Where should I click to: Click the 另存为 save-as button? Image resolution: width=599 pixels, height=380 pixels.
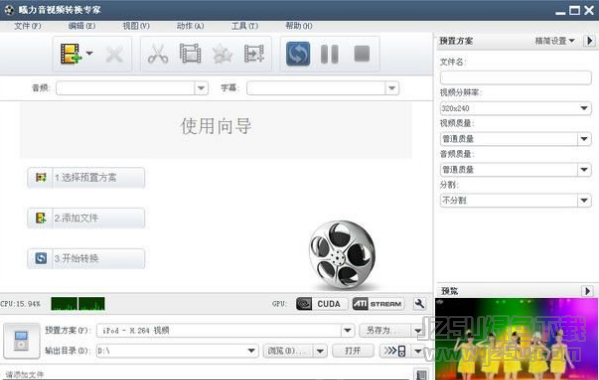coord(385,330)
